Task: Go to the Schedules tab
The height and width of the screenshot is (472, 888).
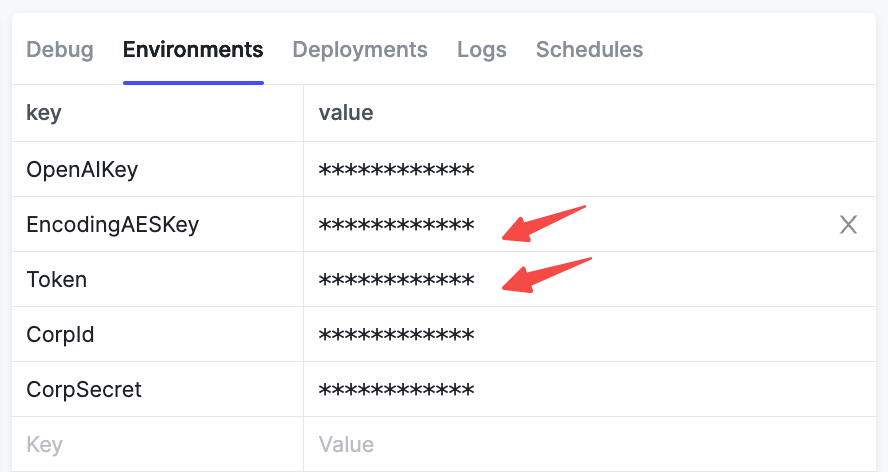Action: (590, 50)
